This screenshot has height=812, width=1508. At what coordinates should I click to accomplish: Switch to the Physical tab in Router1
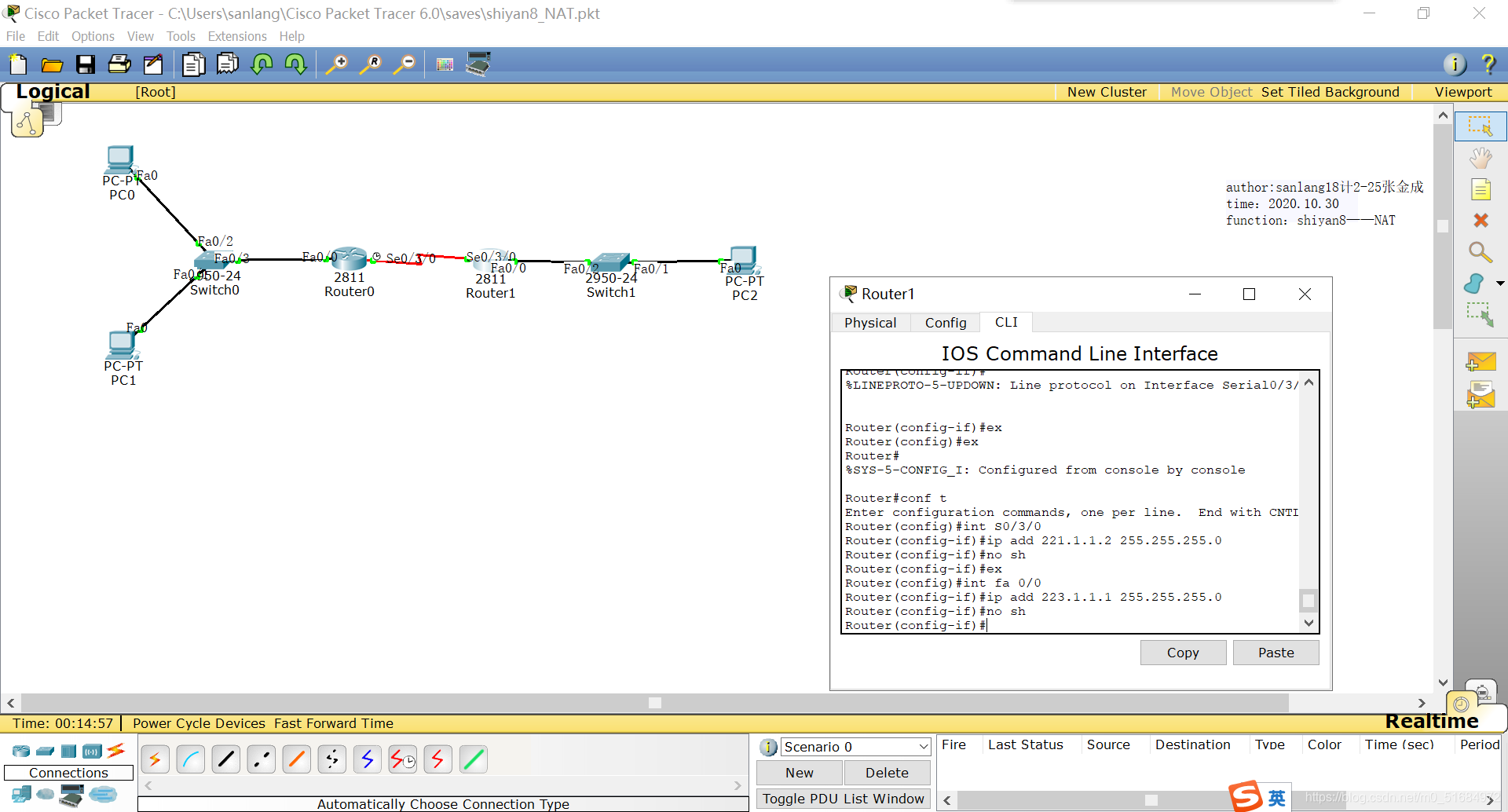(870, 323)
